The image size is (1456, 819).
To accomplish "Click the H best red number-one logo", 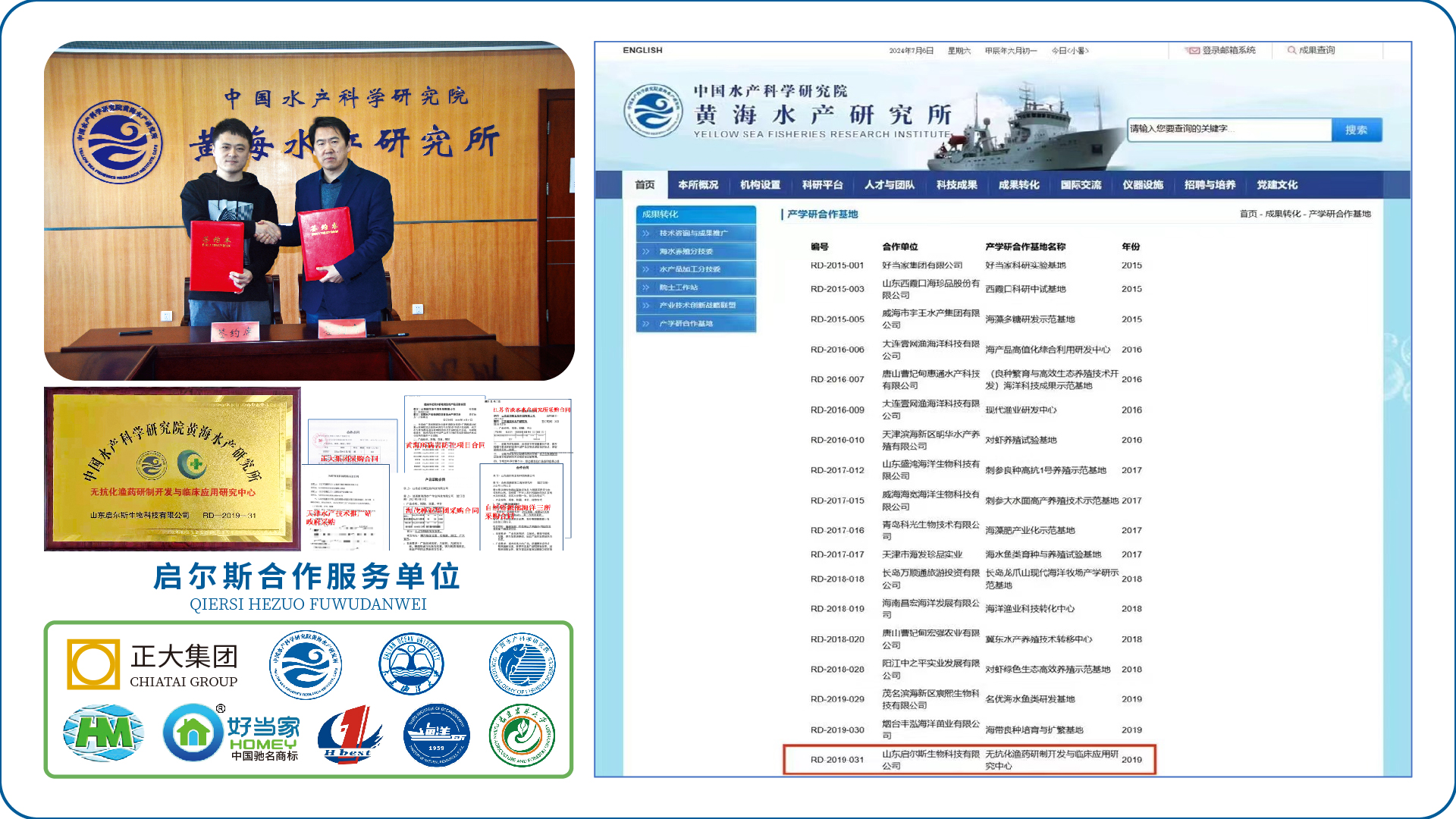I will (x=350, y=734).
